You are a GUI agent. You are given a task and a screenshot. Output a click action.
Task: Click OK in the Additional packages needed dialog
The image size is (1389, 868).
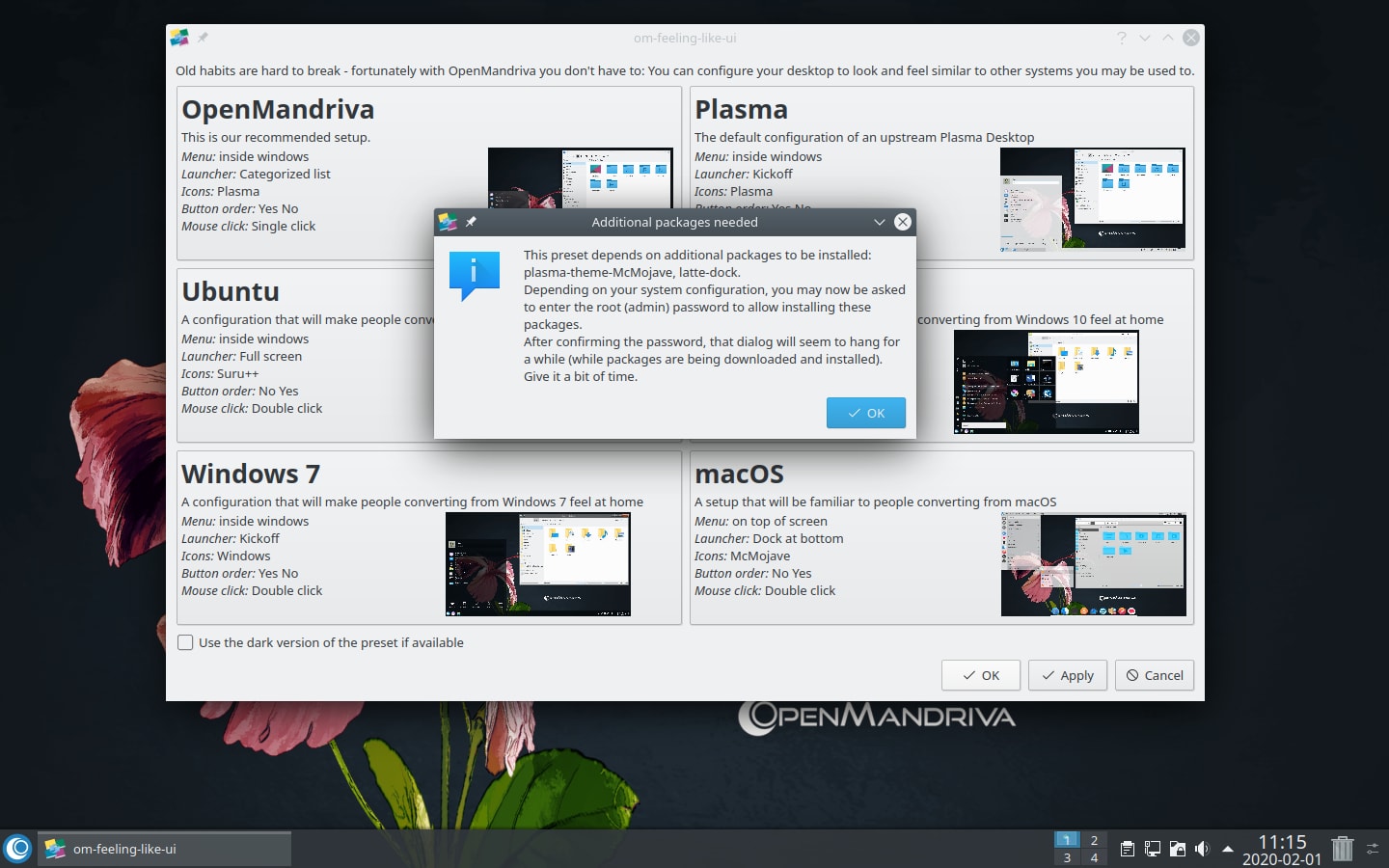[865, 413]
